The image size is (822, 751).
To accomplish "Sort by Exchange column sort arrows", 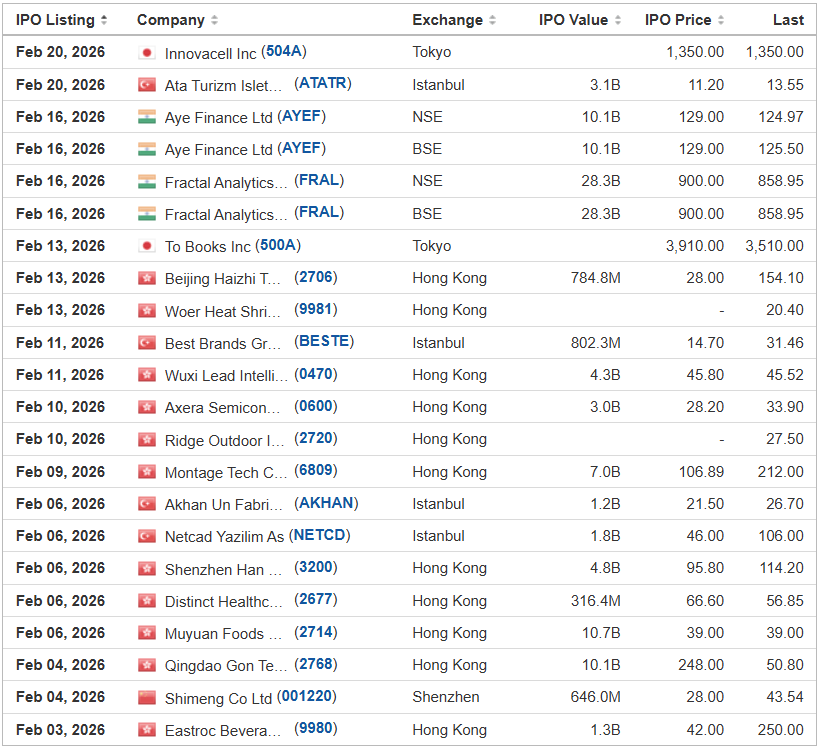I will (492, 20).
